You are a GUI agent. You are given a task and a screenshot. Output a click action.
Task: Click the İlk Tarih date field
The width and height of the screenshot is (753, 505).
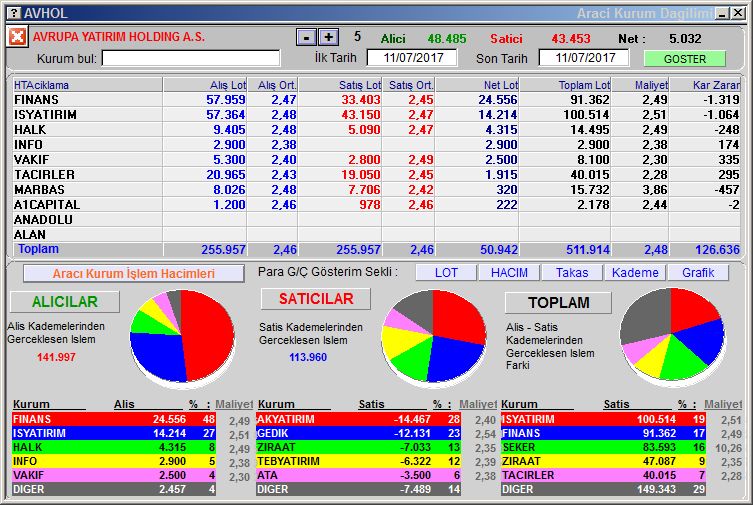pyautogui.click(x=412, y=58)
